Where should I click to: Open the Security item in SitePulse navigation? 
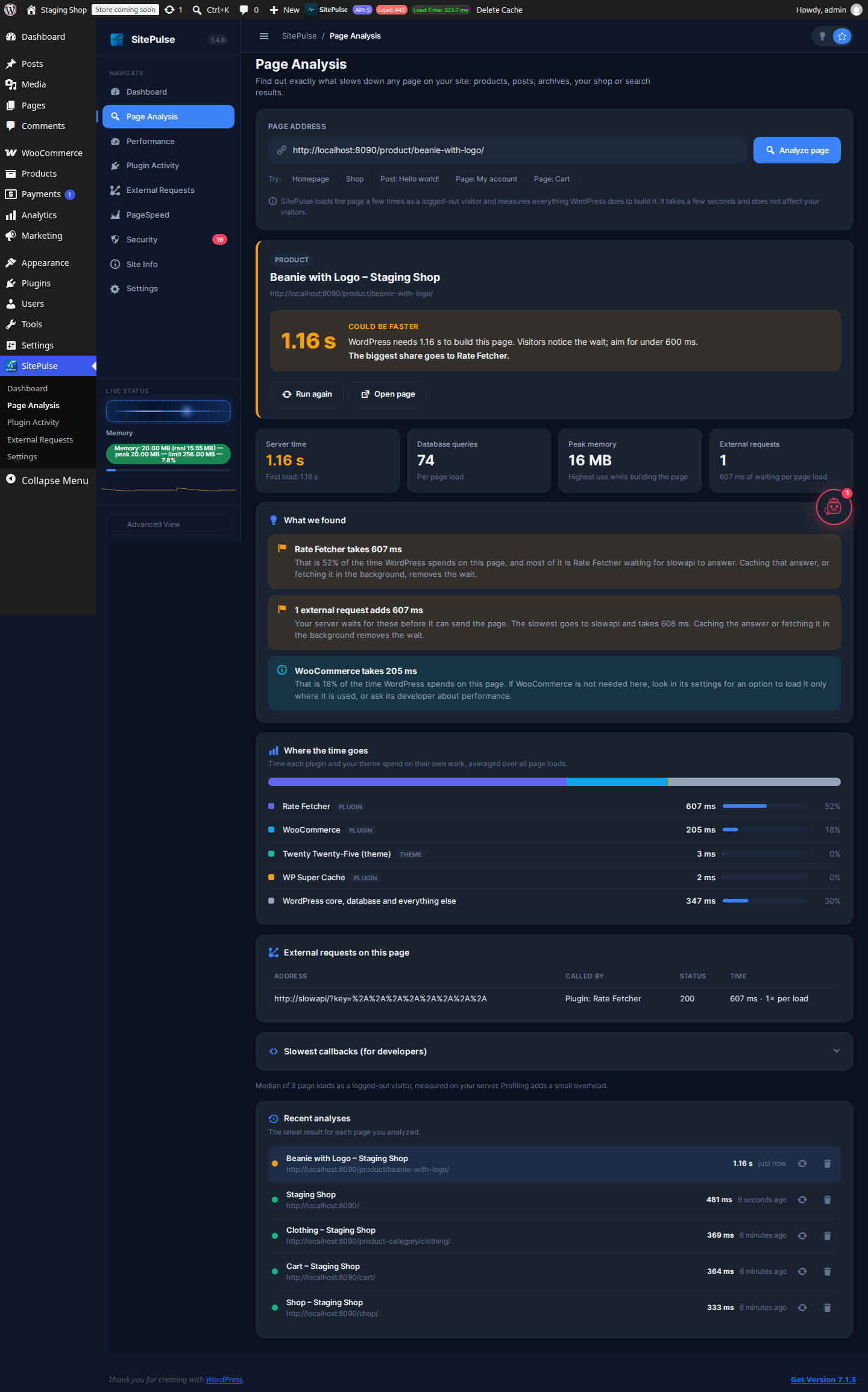click(168, 239)
